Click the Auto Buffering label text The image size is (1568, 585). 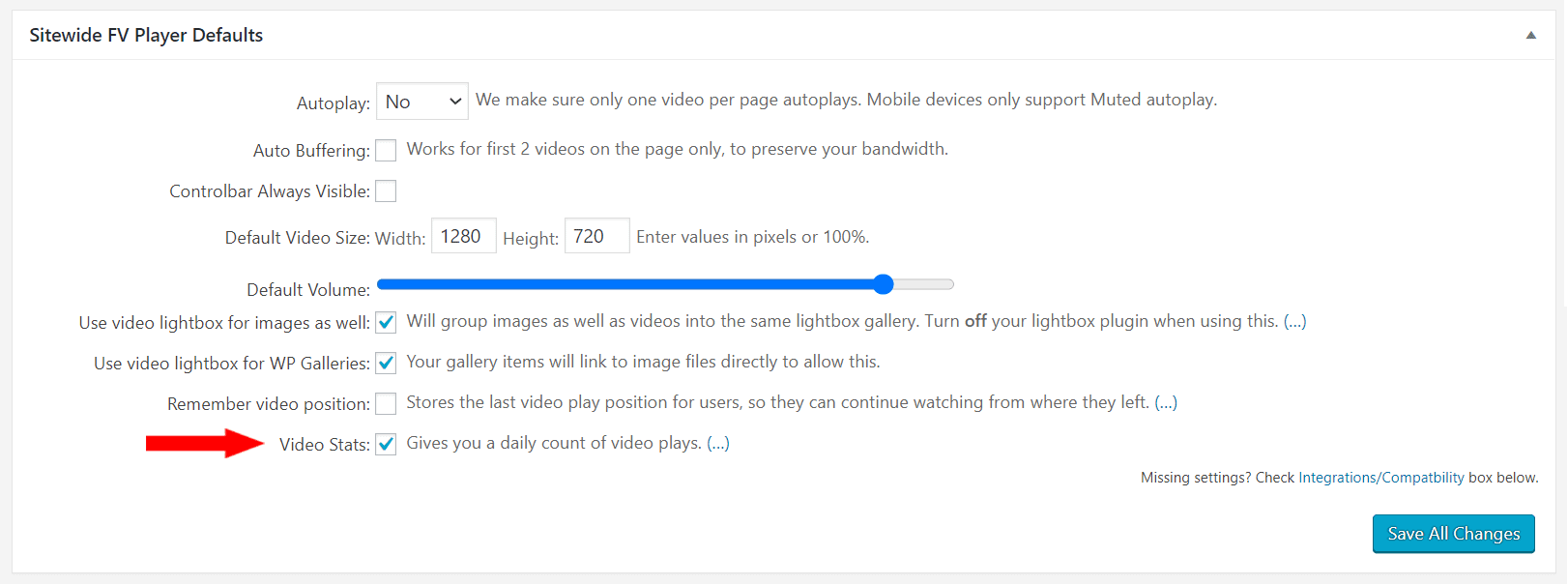tap(311, 150)
